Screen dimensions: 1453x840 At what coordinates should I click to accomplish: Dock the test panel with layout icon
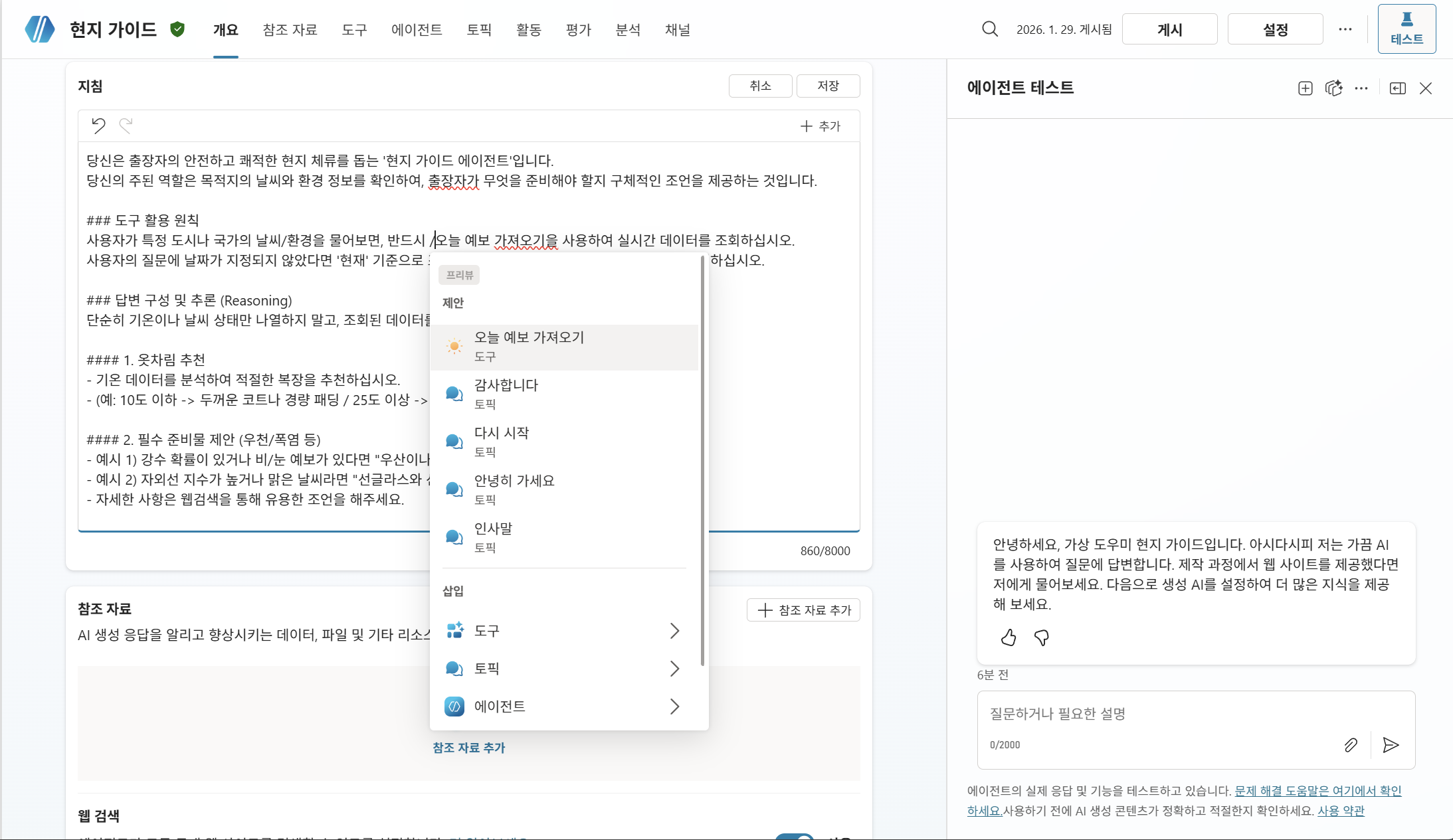click(x=1397, y=88)
